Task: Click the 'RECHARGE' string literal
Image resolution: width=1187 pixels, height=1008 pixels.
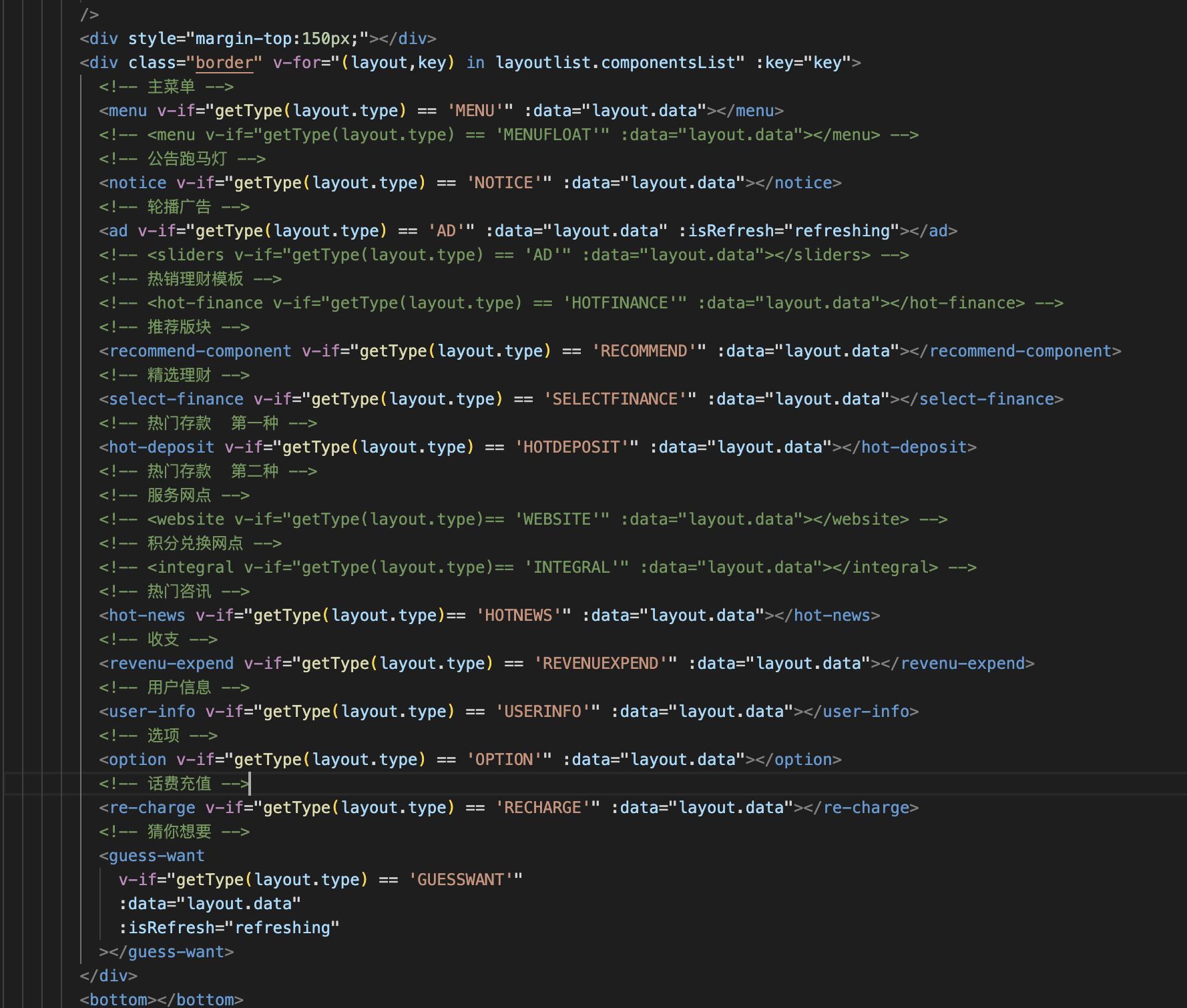Action: (543, 808)
